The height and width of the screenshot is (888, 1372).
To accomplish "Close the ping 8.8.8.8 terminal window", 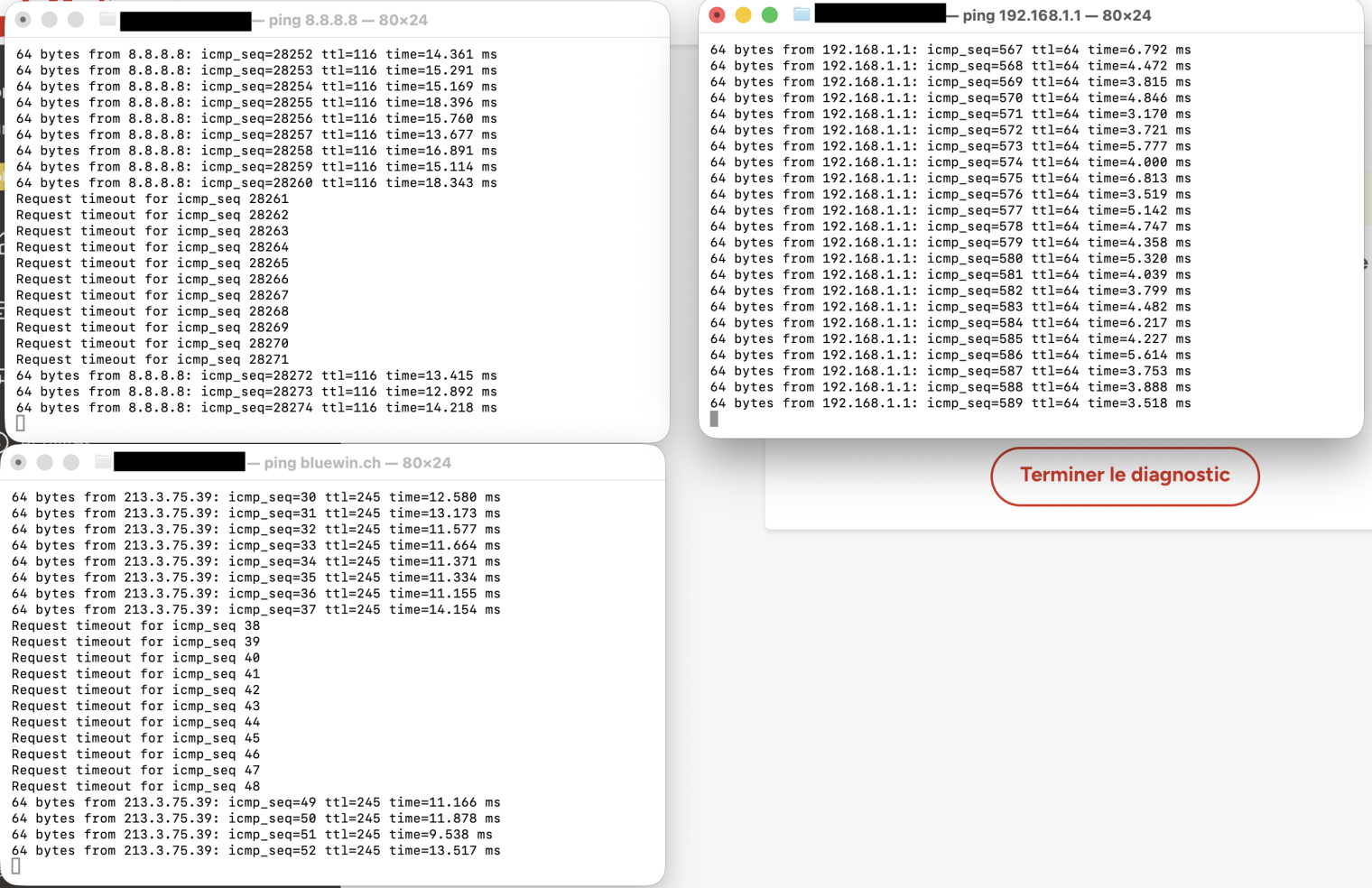I will [x=23, y=19].
